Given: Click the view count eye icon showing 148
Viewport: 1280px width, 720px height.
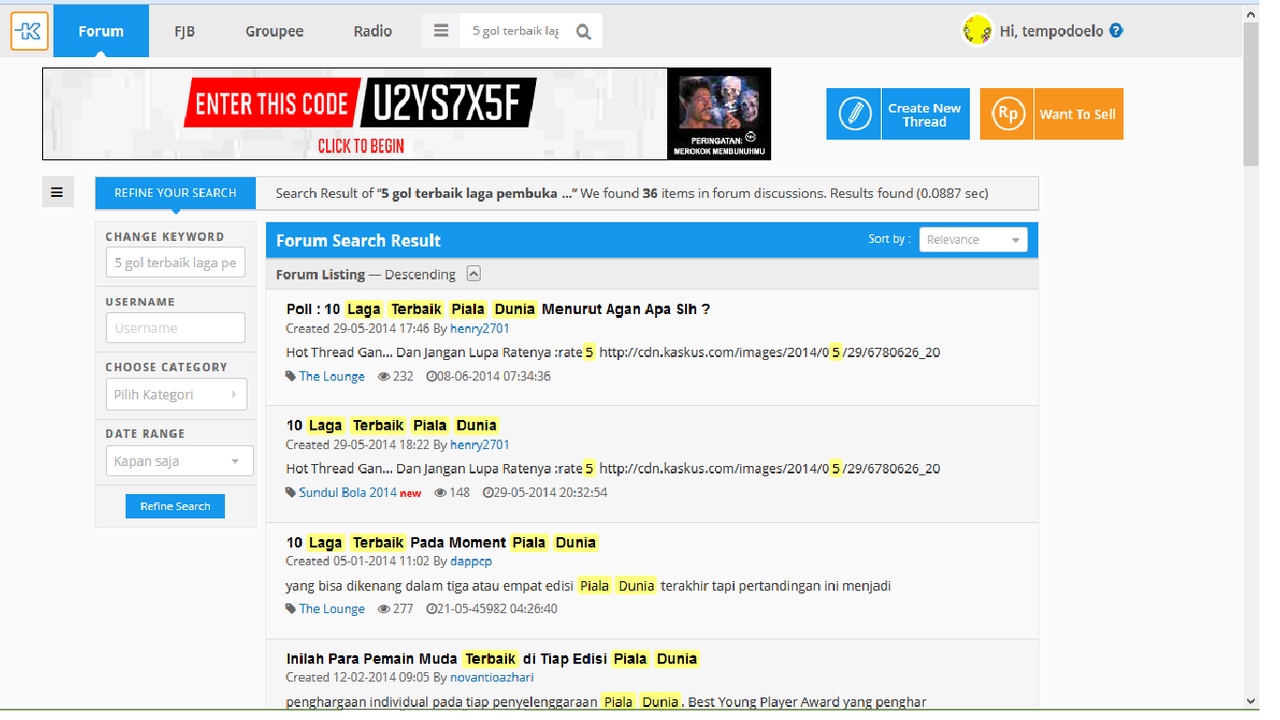Looking at the screenshot, I should coord(441,492).
